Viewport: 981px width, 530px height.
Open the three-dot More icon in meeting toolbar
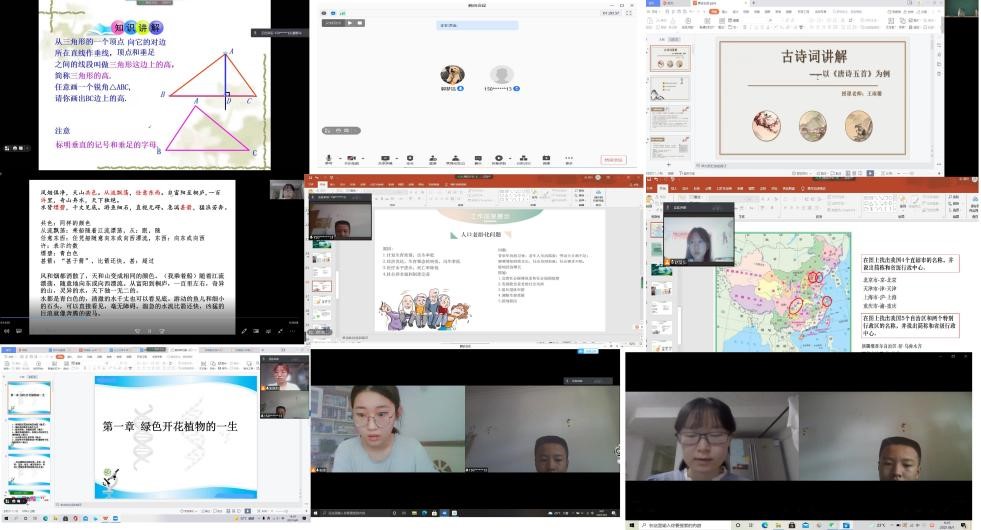click(569, 158)
